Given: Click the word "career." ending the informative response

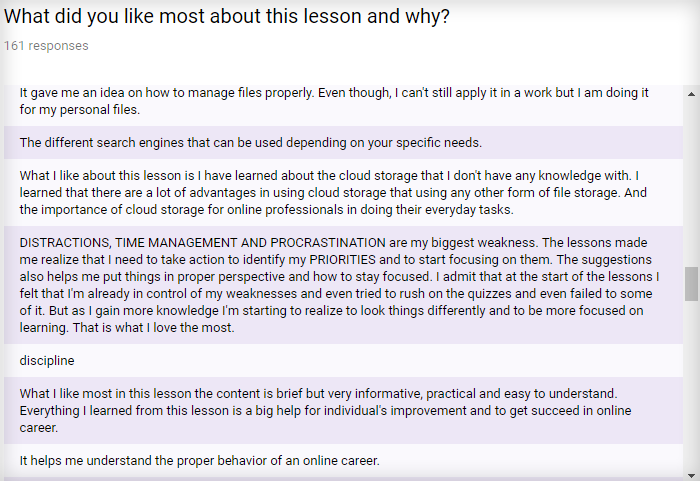Looking at the screenshot, I should 39,427.
